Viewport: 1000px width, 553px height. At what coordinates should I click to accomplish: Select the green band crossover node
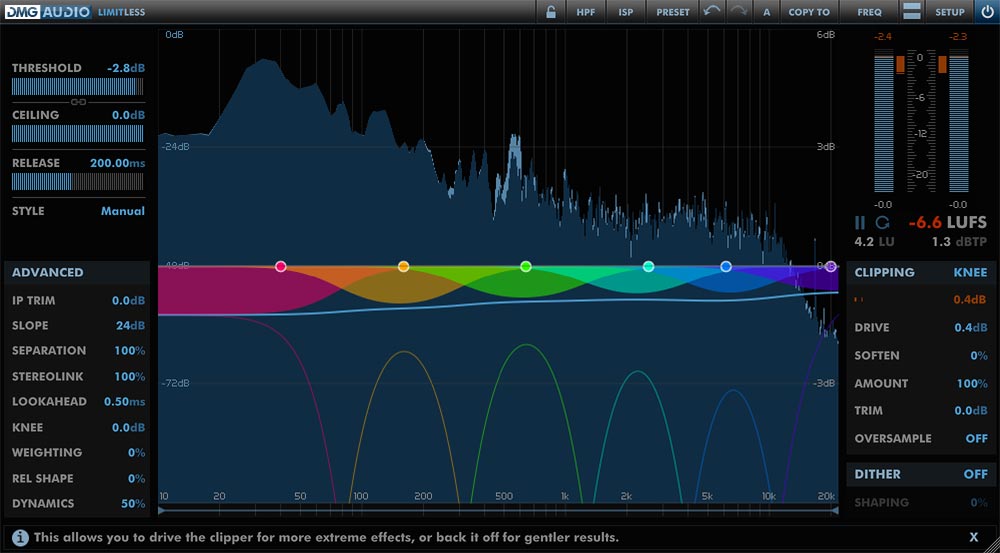pos(526,266)
